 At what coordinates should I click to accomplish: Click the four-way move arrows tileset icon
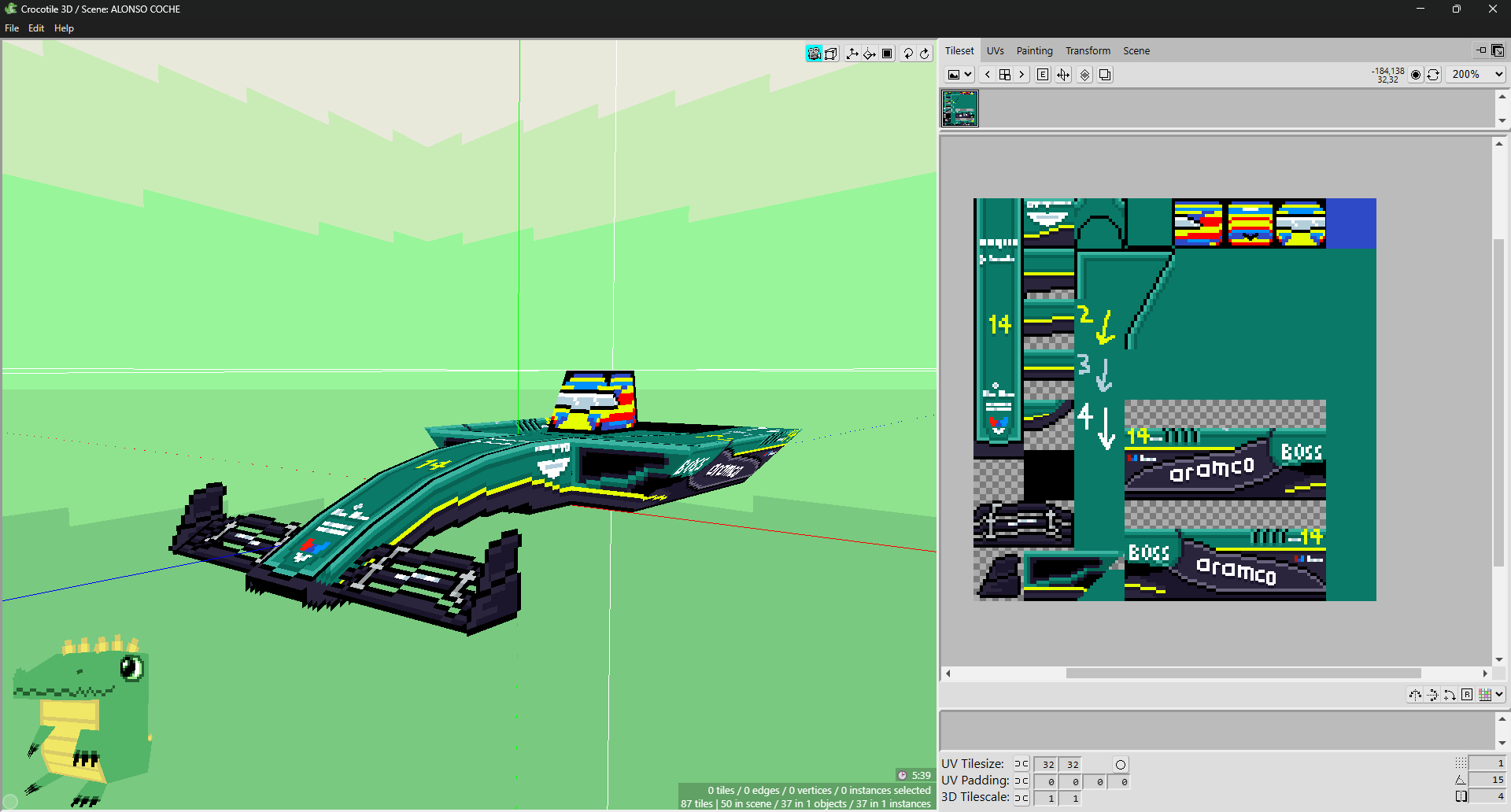[1063, 75]
